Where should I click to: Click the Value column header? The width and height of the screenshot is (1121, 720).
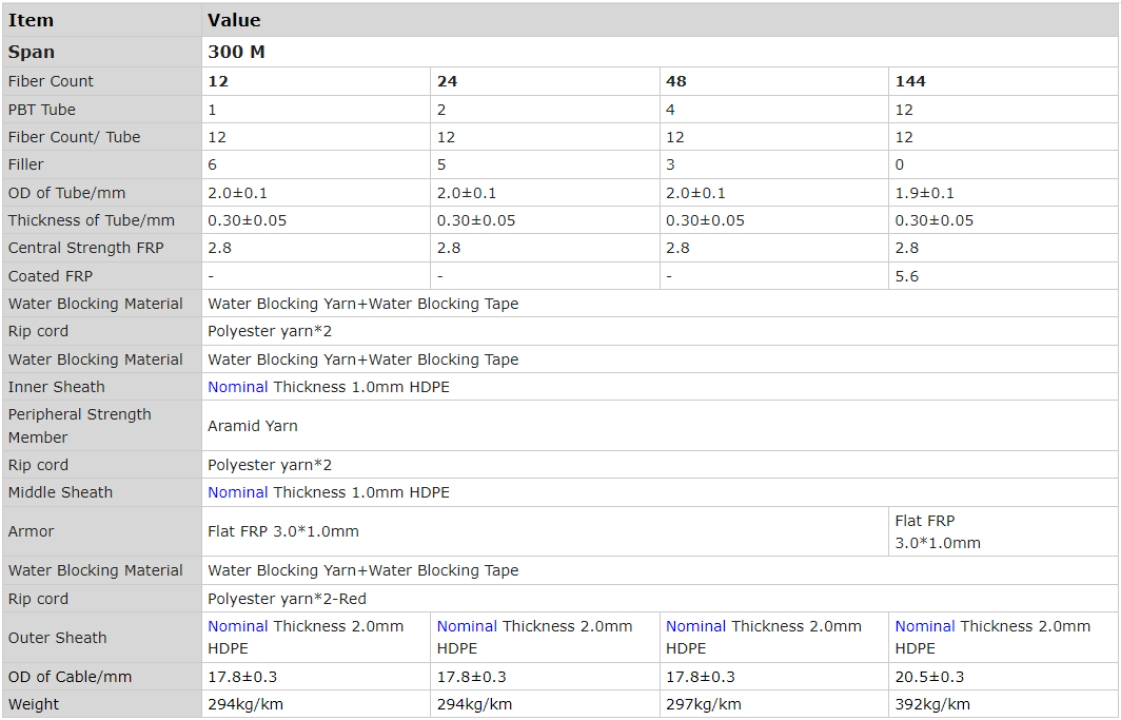[x=234, y=20]
